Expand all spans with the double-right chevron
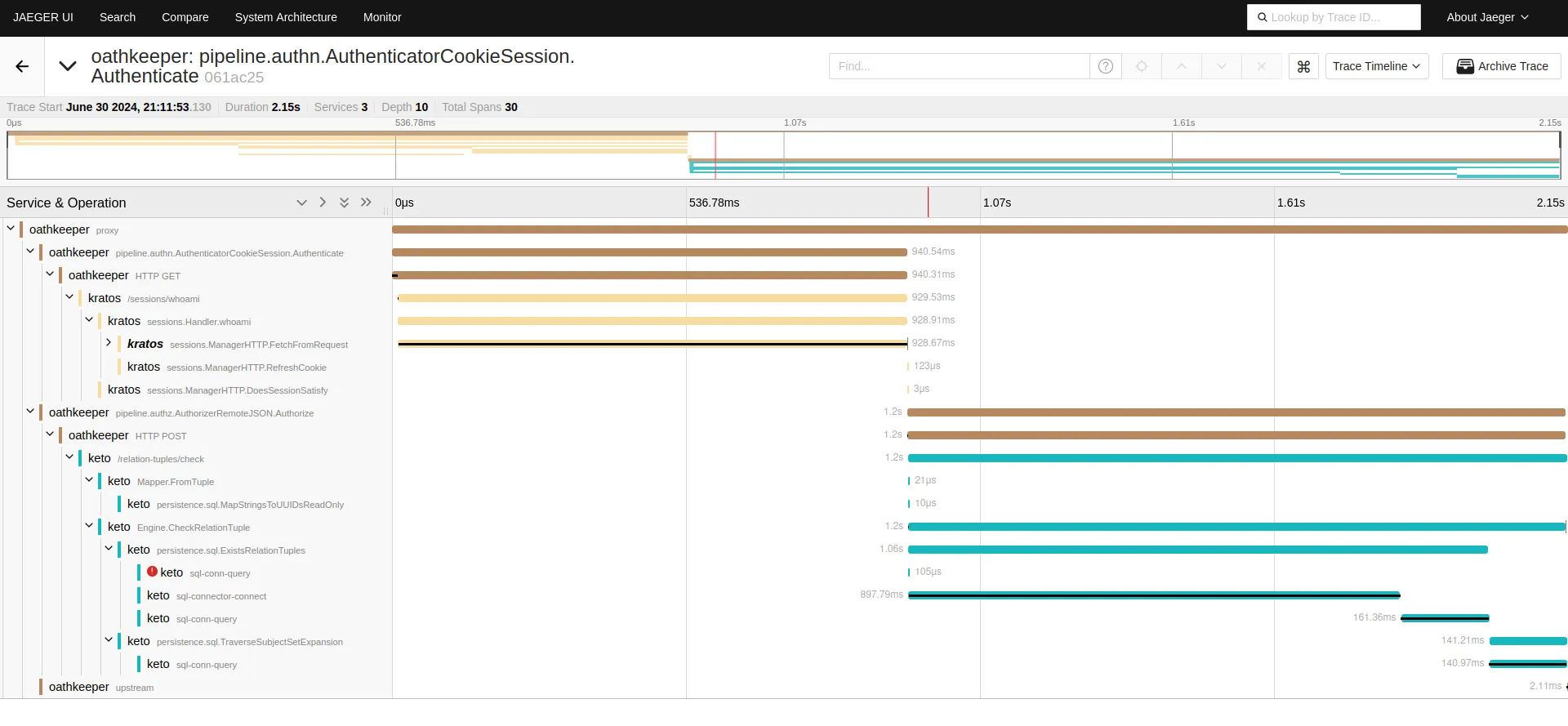The image size is (1568, 726). tap(366, 203)
